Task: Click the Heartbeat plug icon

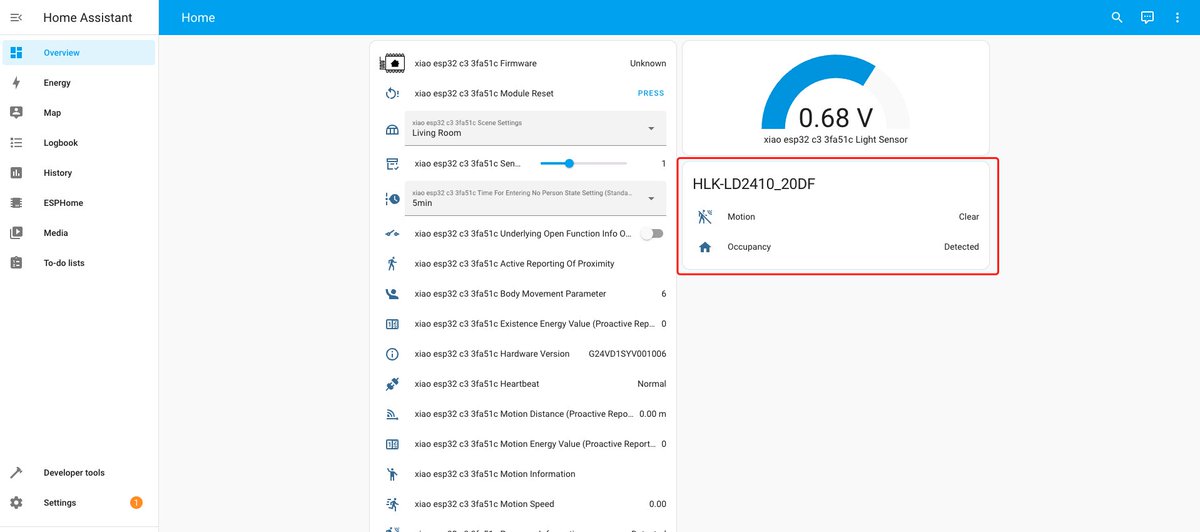Action: [392, 384]
